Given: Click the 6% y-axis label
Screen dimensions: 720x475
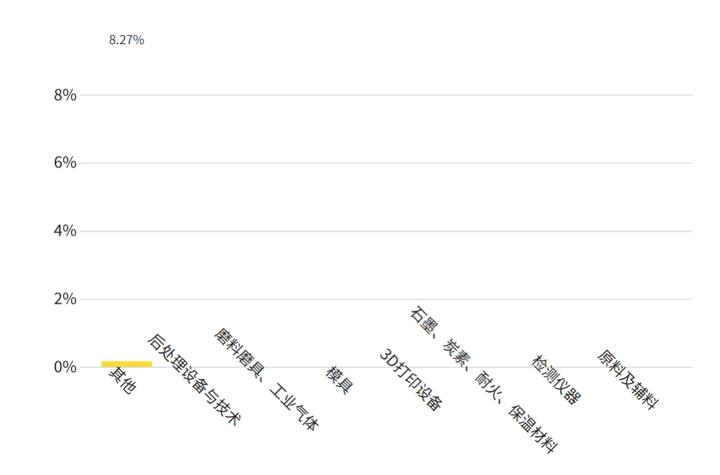Looking at the screenshot, I should (x=65, y=163).
